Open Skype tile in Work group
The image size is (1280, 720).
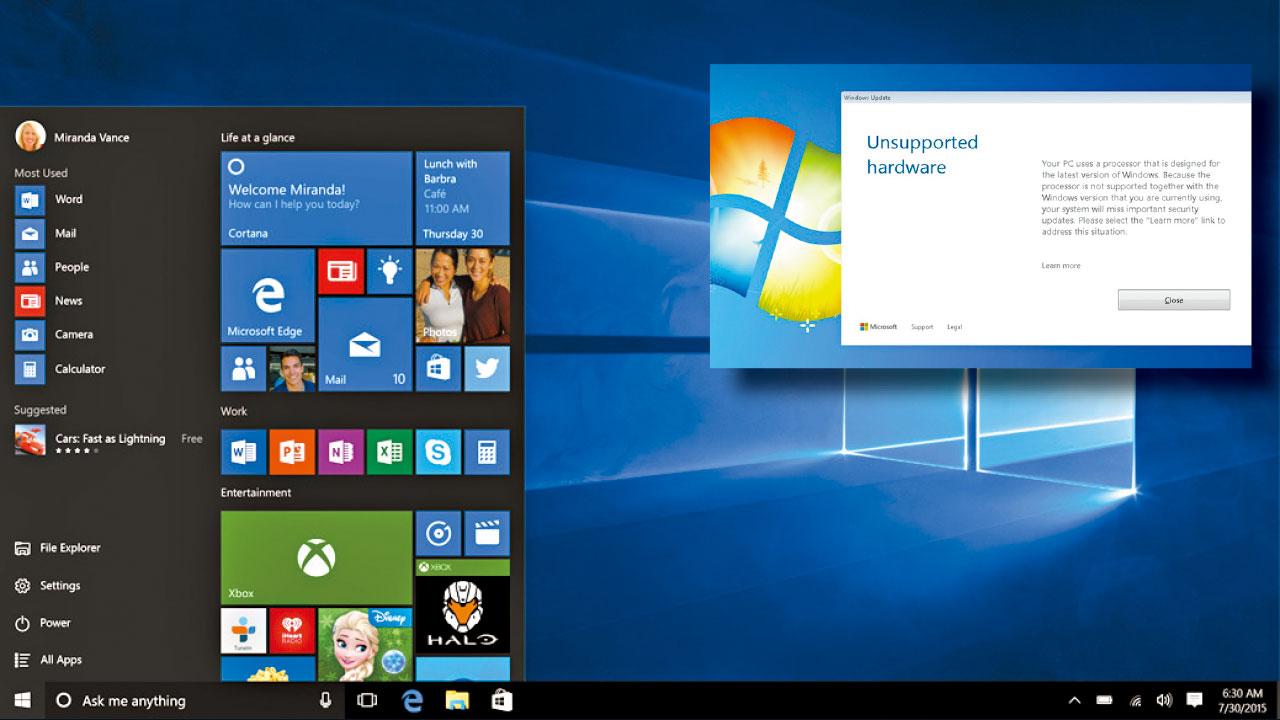click(438, 452)
